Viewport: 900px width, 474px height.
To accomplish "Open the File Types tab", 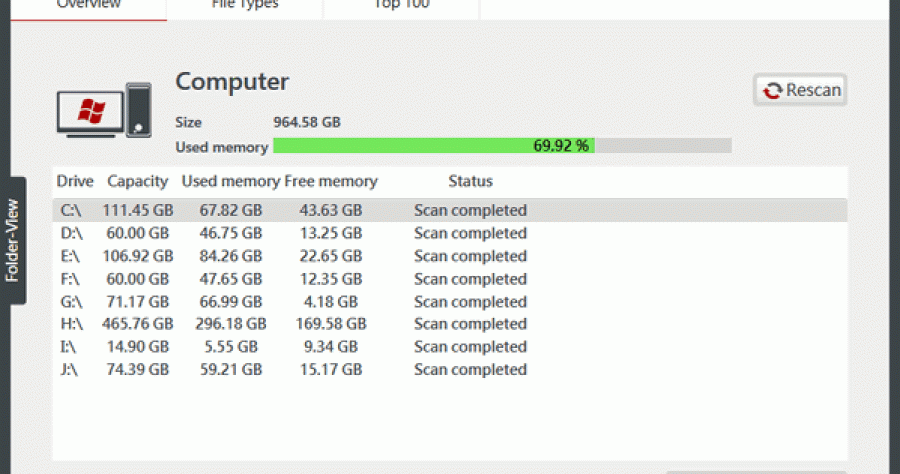I will [x=245, y=7].
